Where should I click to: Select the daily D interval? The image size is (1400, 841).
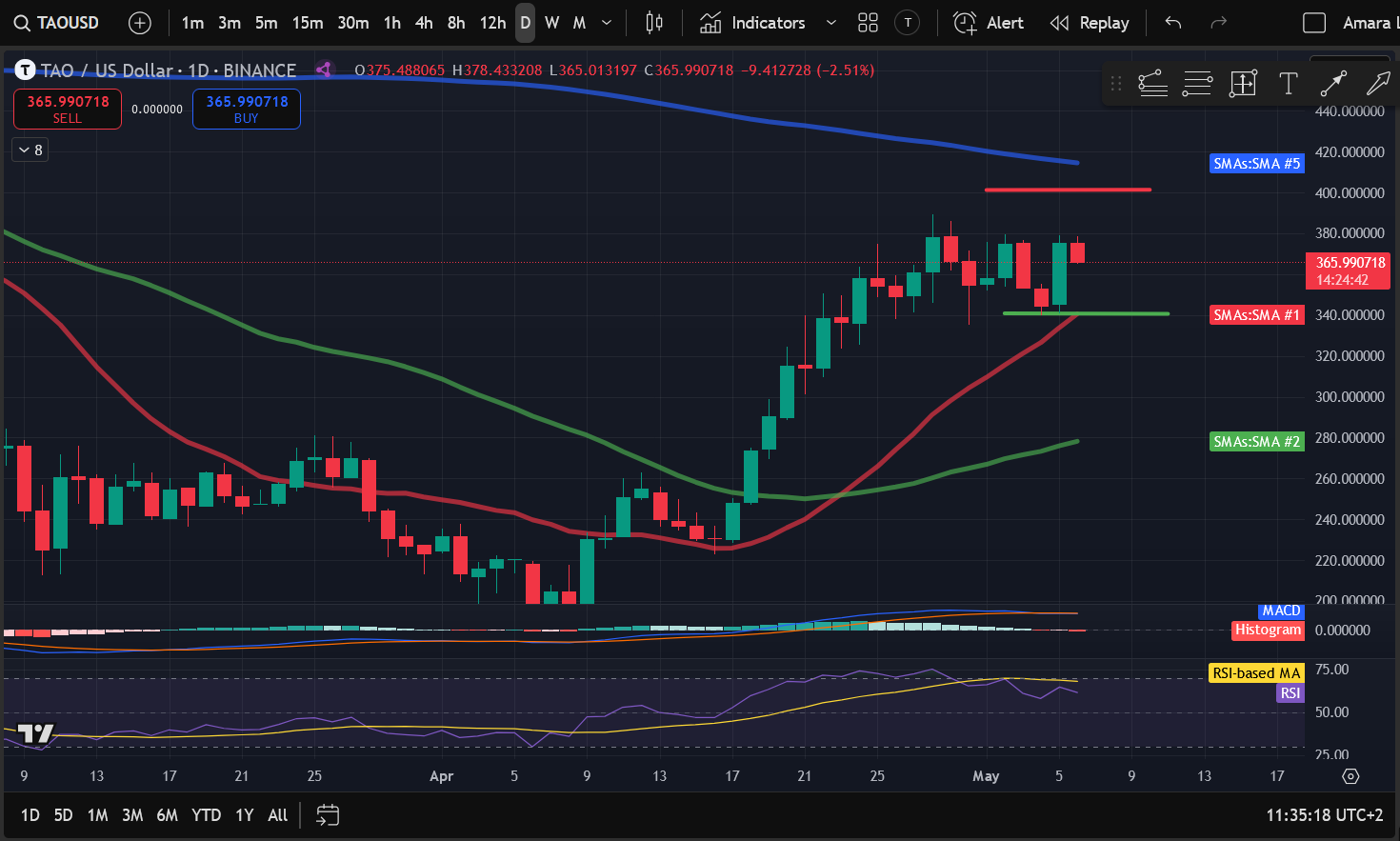pyautogui.click(x=526, y=23)
